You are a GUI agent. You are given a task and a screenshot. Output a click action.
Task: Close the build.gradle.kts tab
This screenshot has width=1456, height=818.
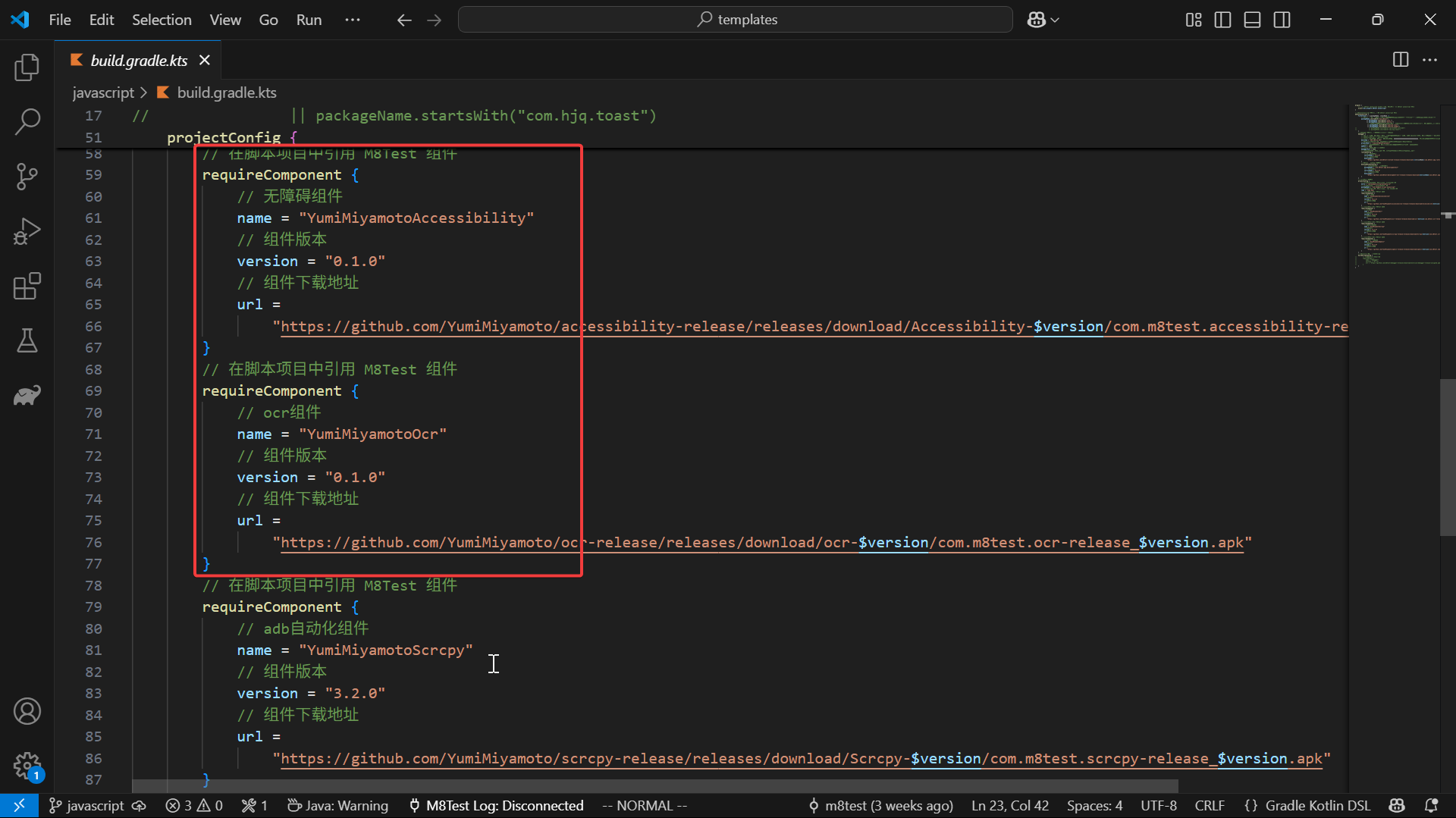(204, 60)
